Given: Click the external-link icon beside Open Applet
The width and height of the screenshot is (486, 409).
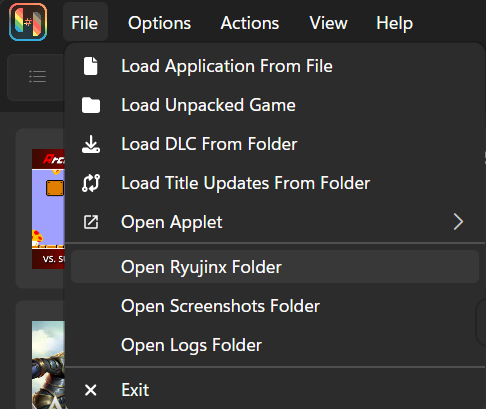Looking at the screenshot, I should (x=91, y=222).
